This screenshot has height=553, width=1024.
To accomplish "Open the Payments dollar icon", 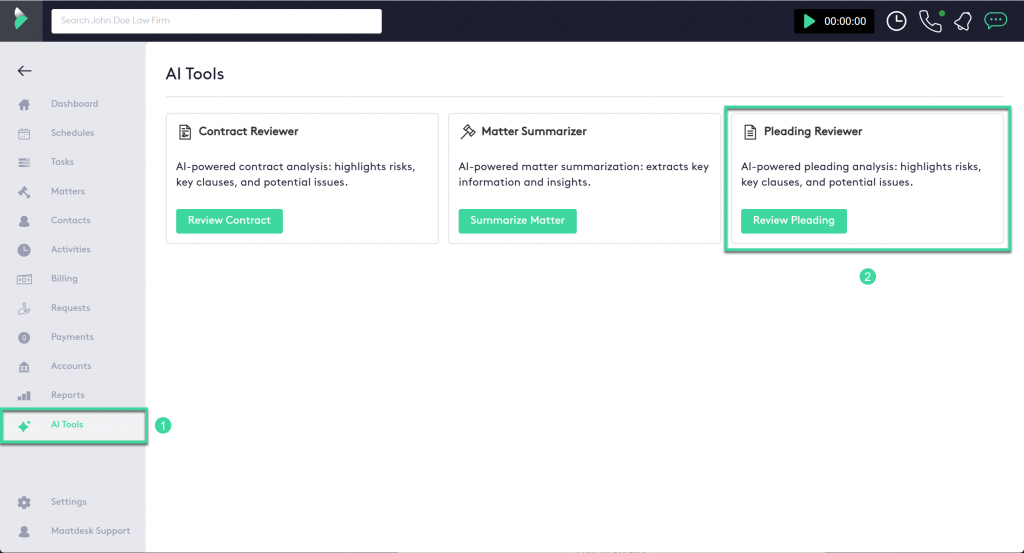I will point(25,337).
